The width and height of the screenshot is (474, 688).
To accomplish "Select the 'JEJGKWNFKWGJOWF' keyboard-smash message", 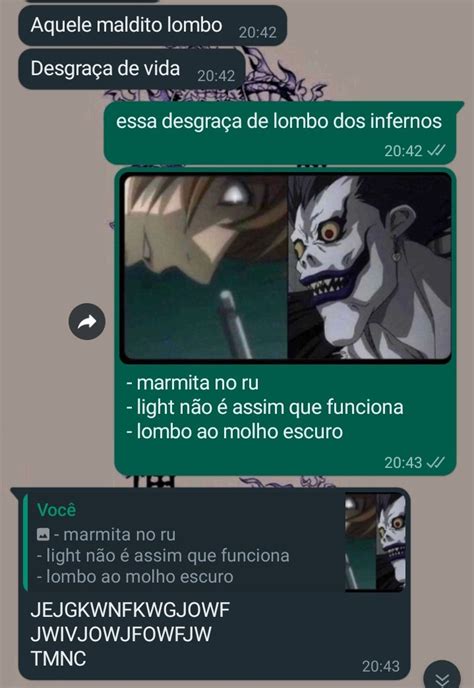I will point(130,610).
